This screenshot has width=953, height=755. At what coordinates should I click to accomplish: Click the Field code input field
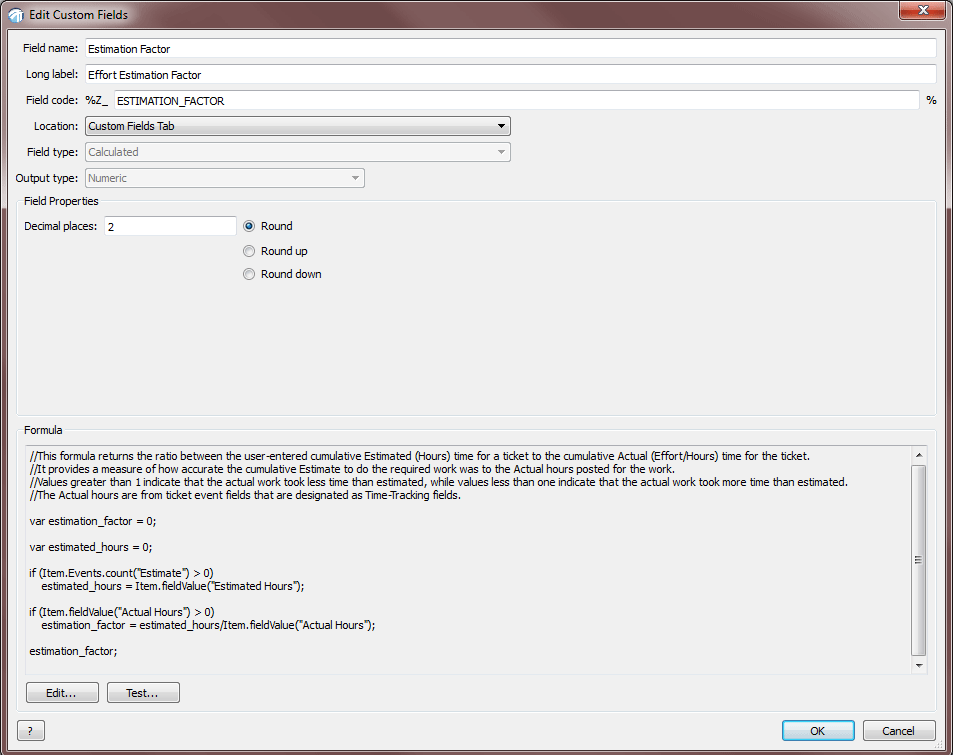[x=515, y=100]
